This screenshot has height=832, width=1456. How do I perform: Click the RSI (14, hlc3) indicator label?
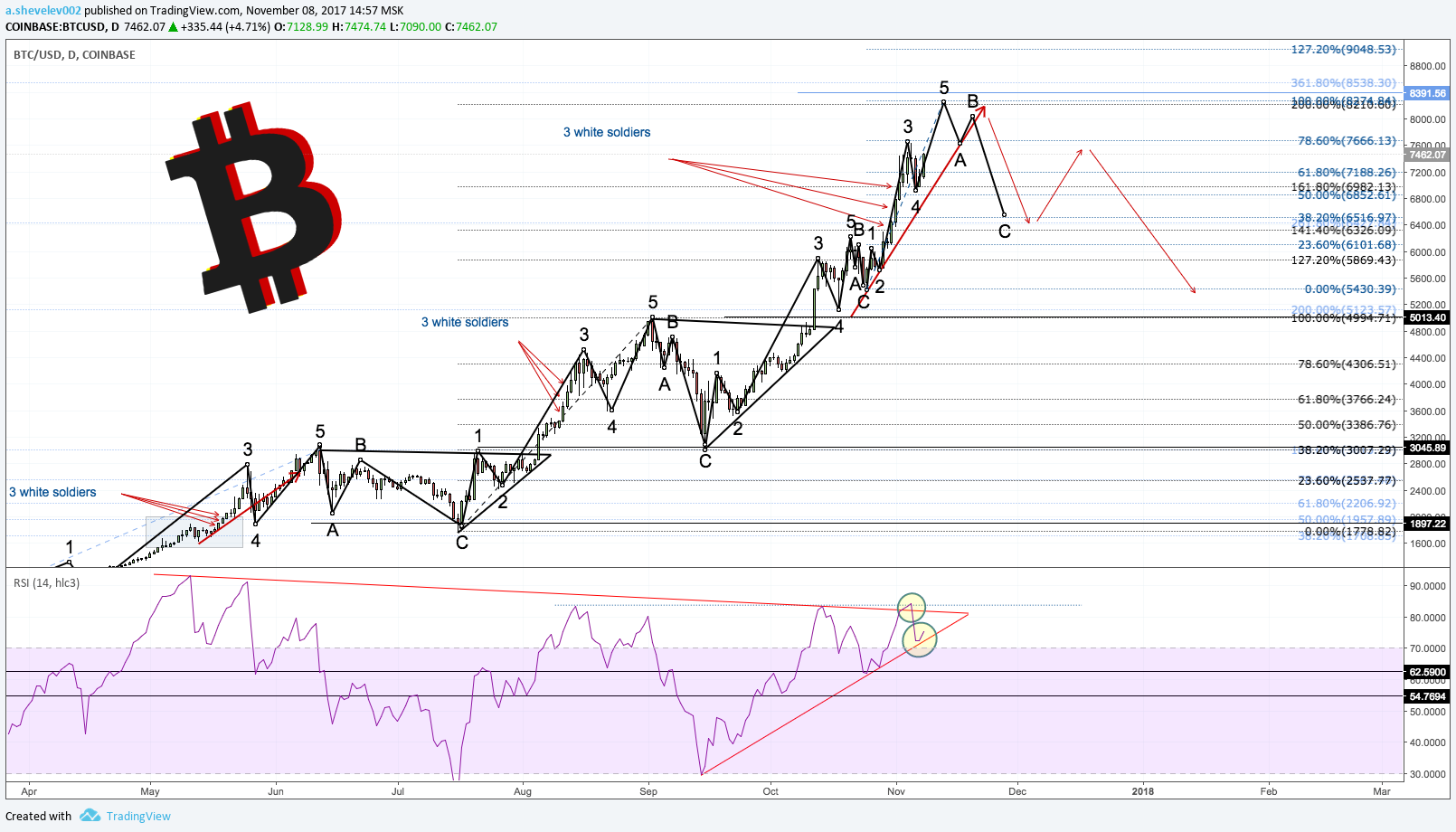(x=46, y=582)
